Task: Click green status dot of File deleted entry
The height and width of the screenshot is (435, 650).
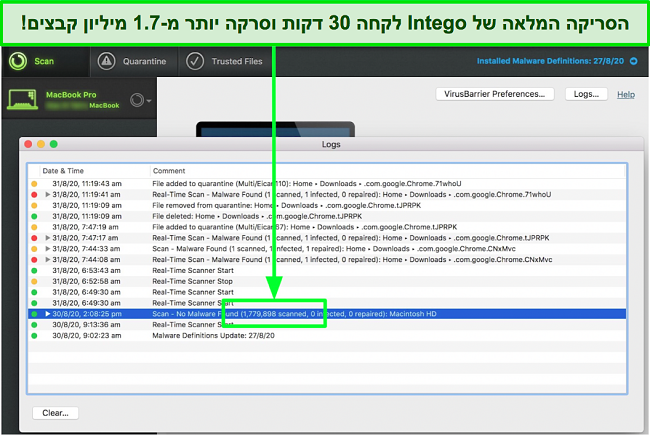Action: (34, 216)
